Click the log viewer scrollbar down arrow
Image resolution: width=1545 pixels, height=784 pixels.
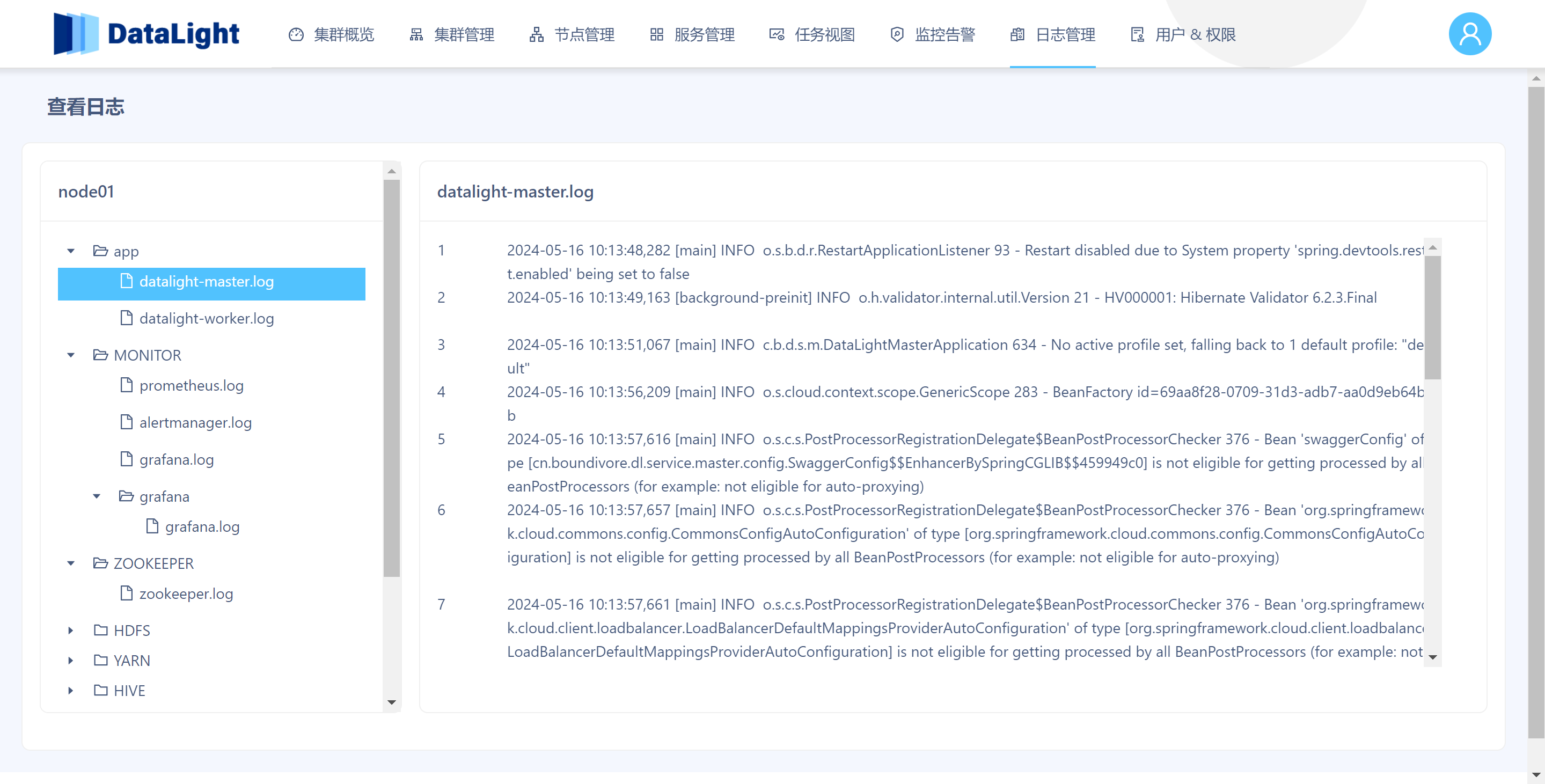[1433, 657]
